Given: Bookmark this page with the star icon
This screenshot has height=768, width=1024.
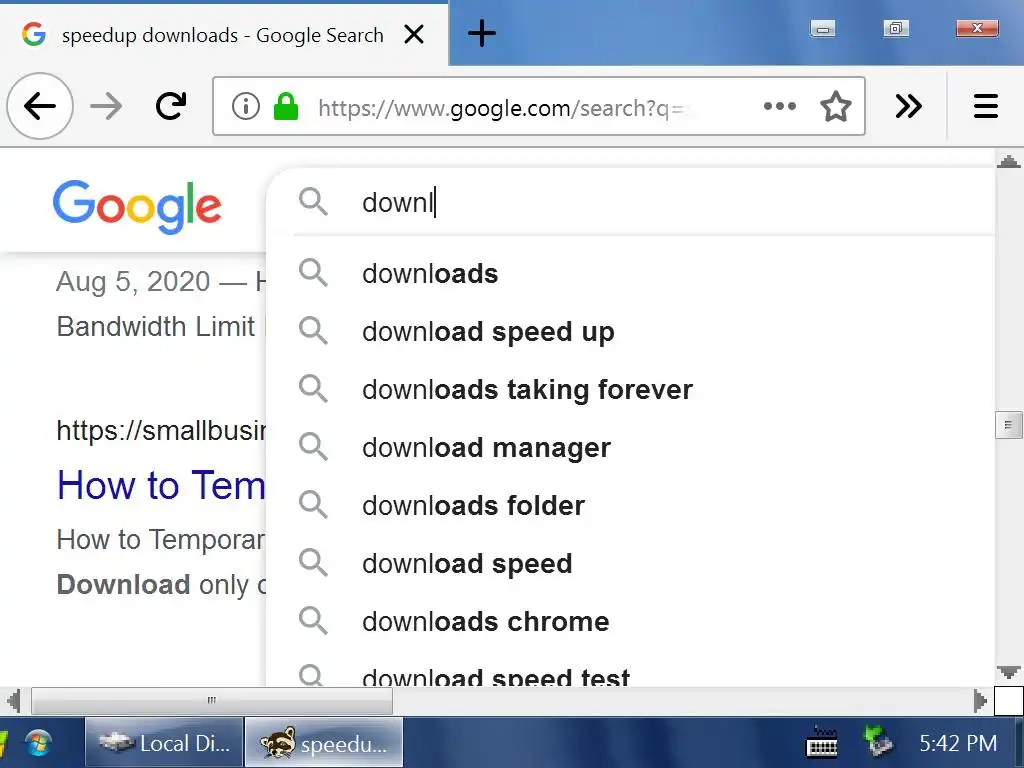Looking at the screenshot, I should click(835, 106).
